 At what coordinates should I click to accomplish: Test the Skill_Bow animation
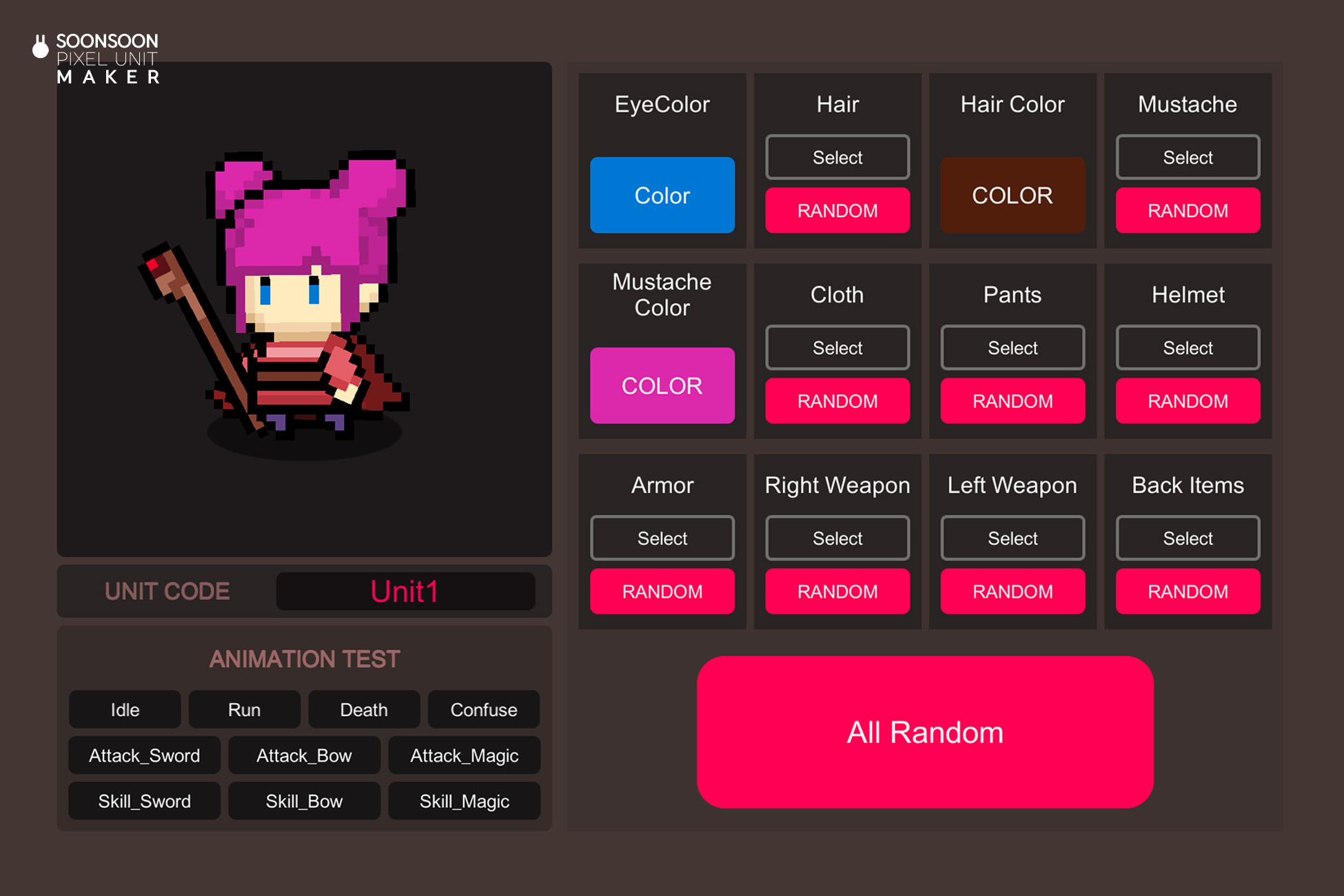pyautogui.click(x=304, y=800)
